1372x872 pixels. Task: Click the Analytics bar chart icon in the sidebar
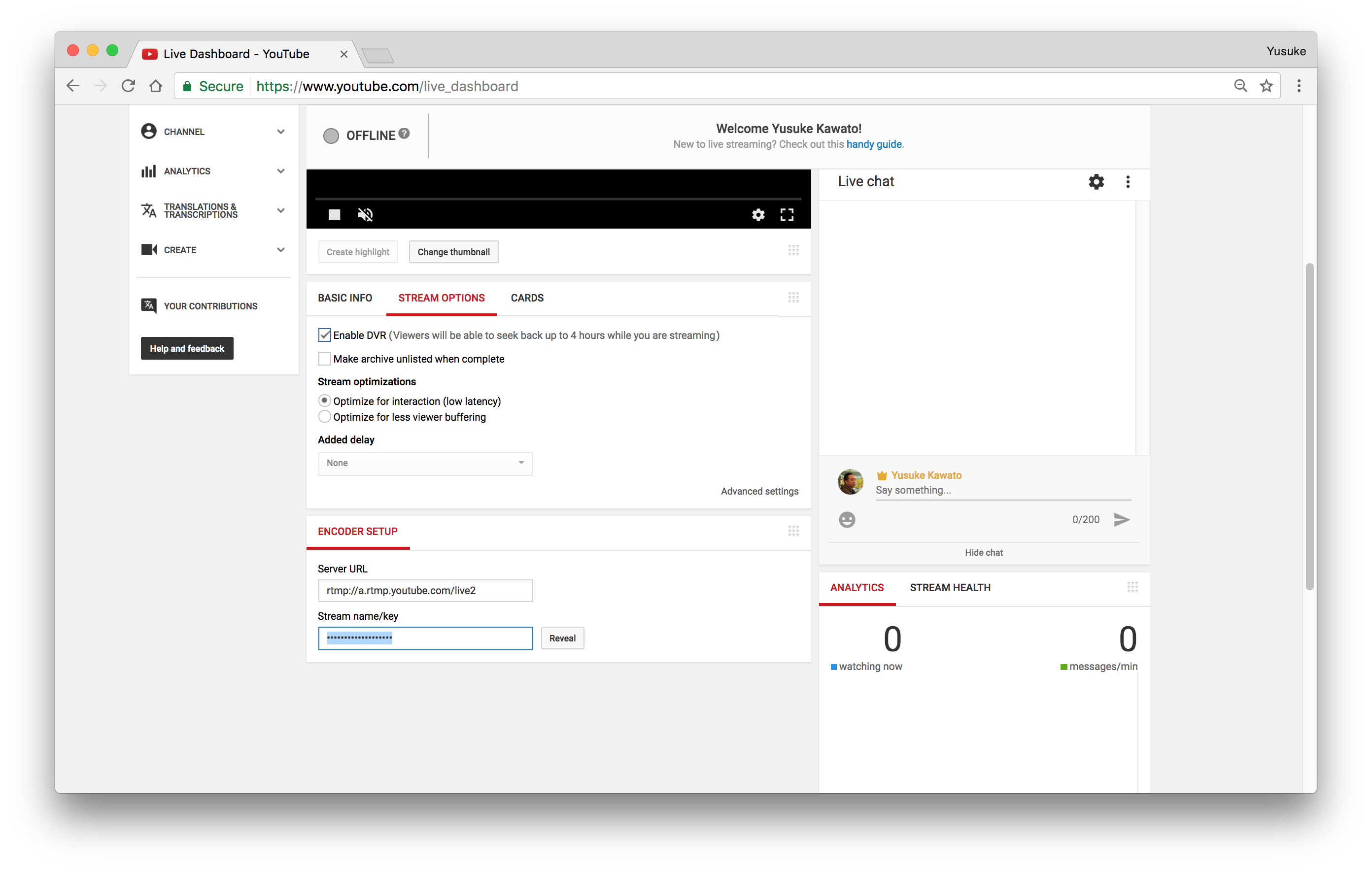149,171
